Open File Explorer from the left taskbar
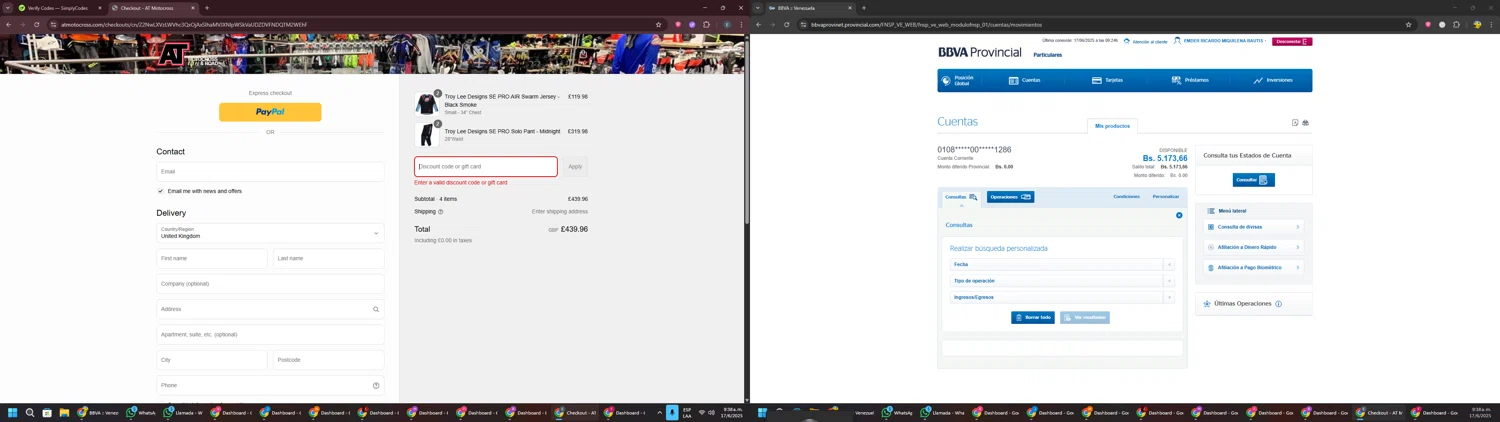 (64, 412)
